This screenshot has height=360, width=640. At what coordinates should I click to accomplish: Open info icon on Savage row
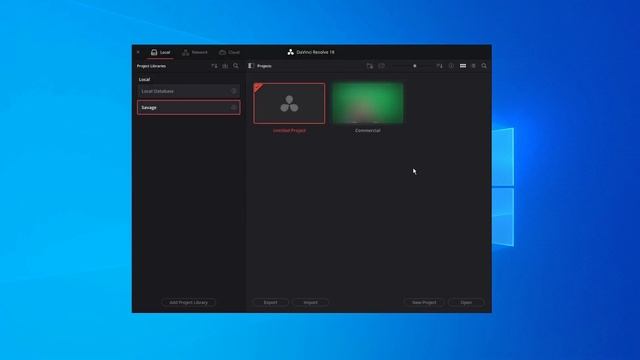click(x=234, y=107)
